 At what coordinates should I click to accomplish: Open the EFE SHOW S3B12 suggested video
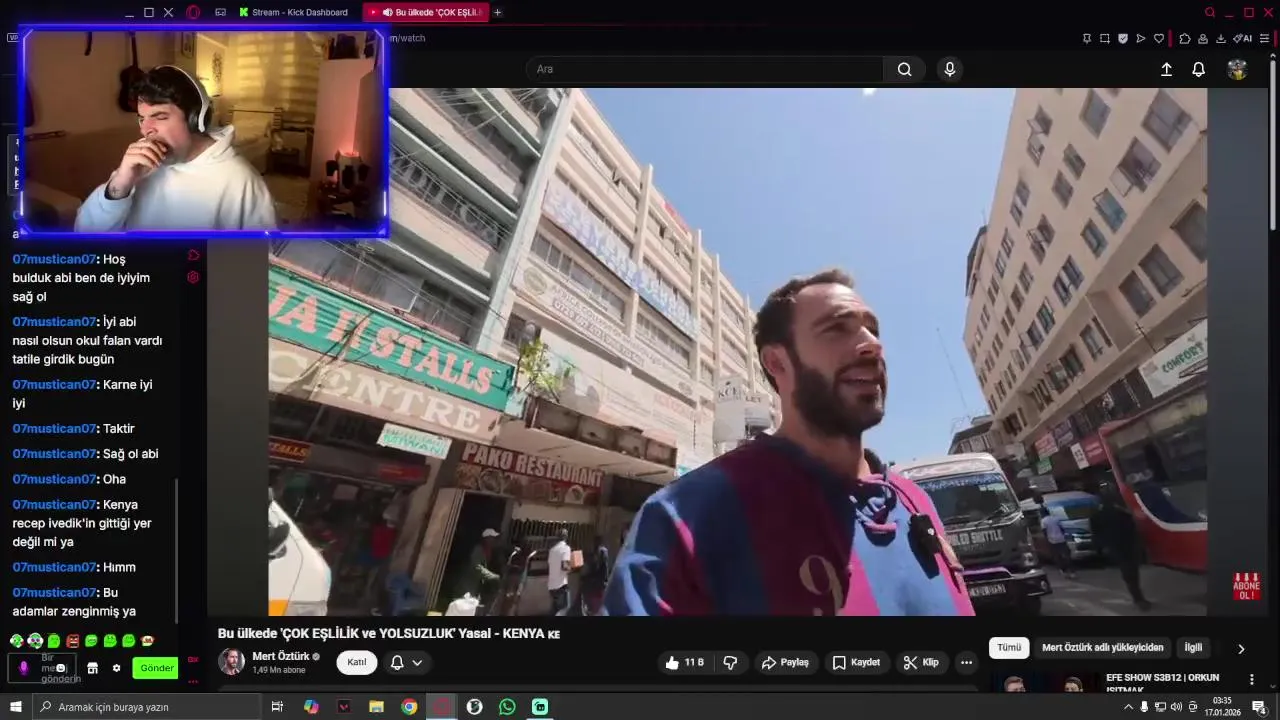click(x=1162, y=683)
